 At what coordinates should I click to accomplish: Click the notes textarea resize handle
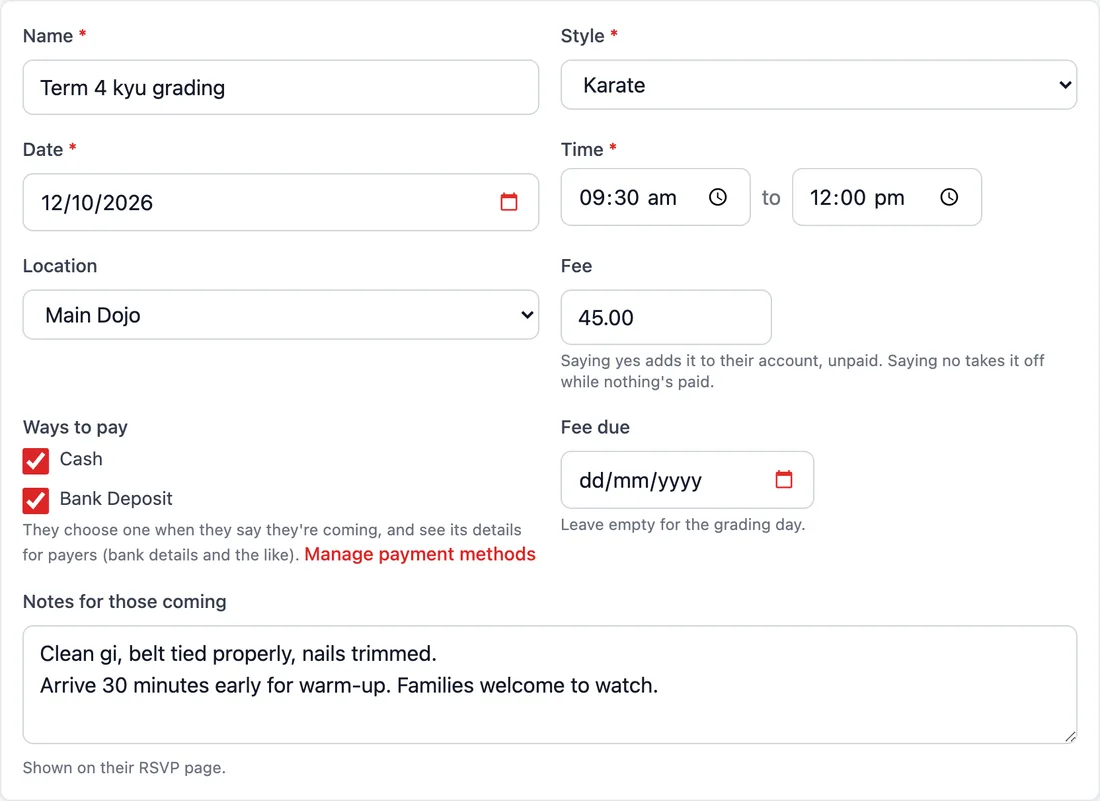[1070, 736]
